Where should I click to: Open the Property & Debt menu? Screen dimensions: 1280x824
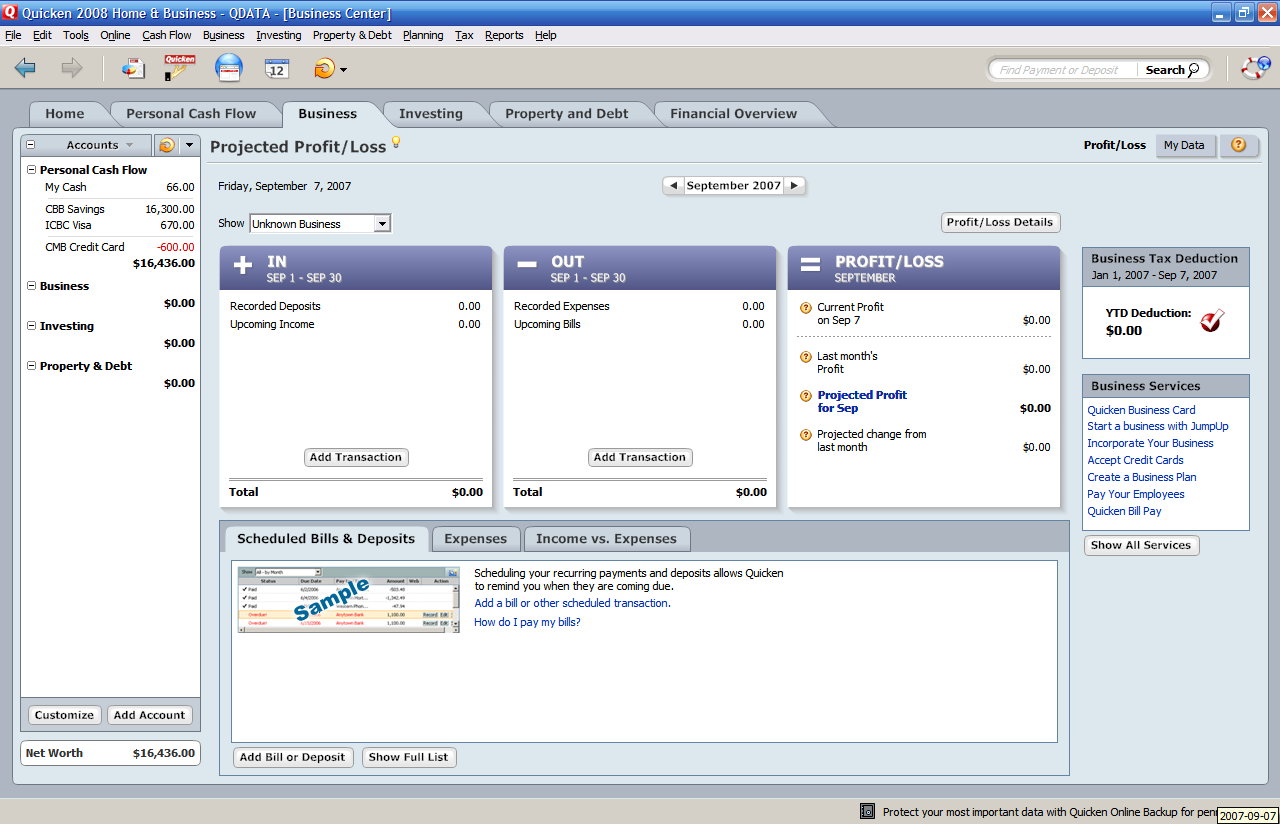tap(352, 35)
